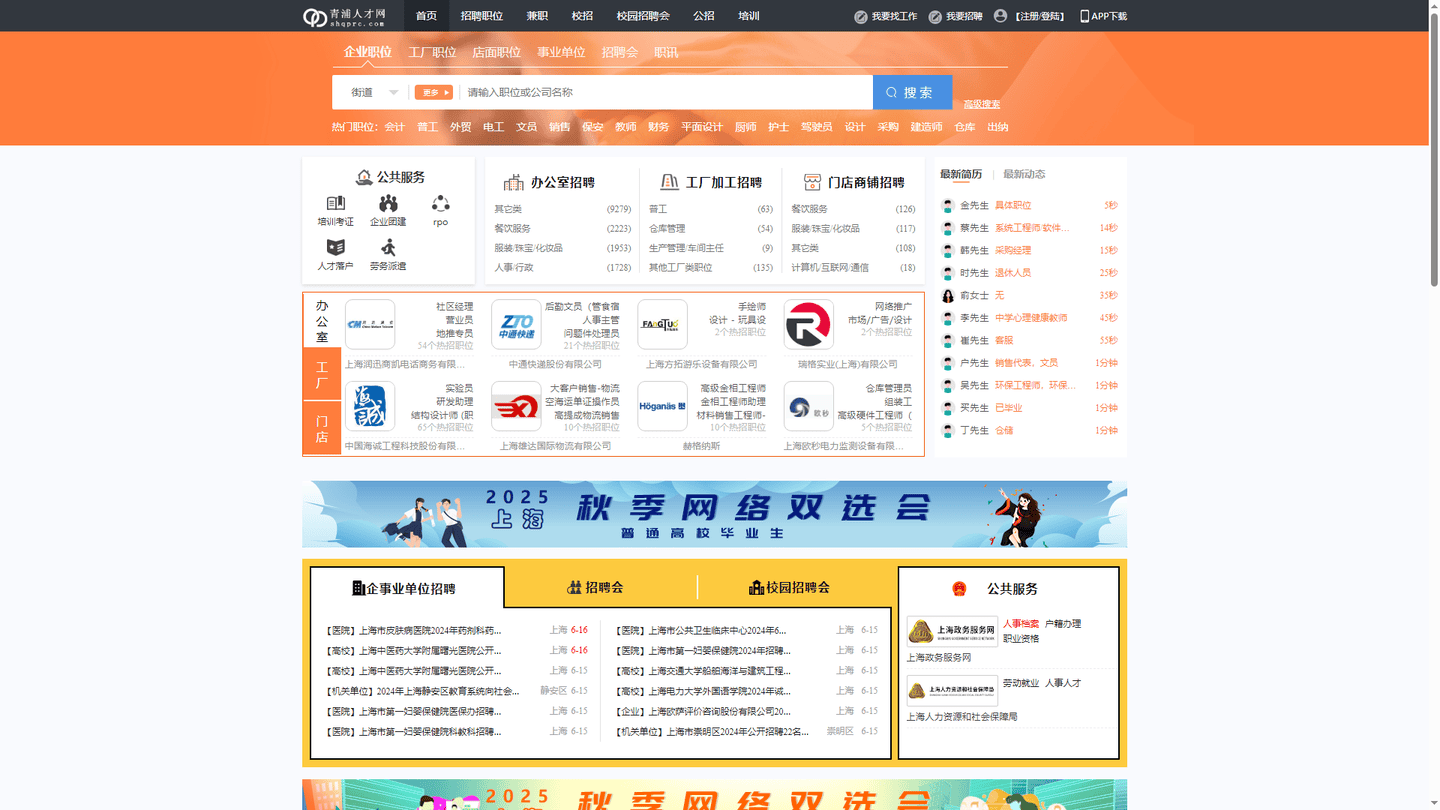
Task: Click hot job keyword 平面设计
Action: [x=702, y=127]
